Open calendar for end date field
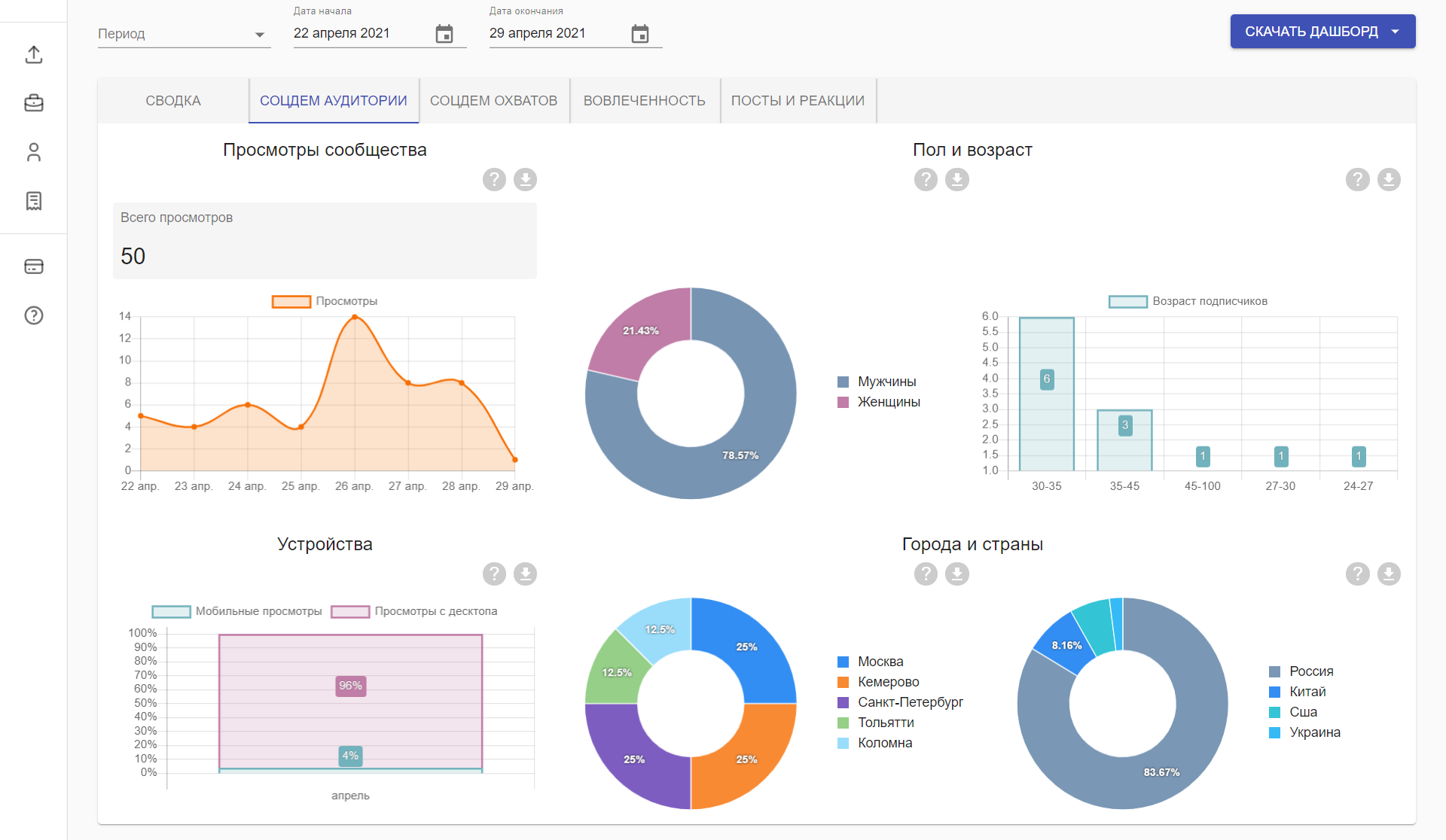Image resolution: width=1446 pixels, height=840 pixels. tap(640, 34)
